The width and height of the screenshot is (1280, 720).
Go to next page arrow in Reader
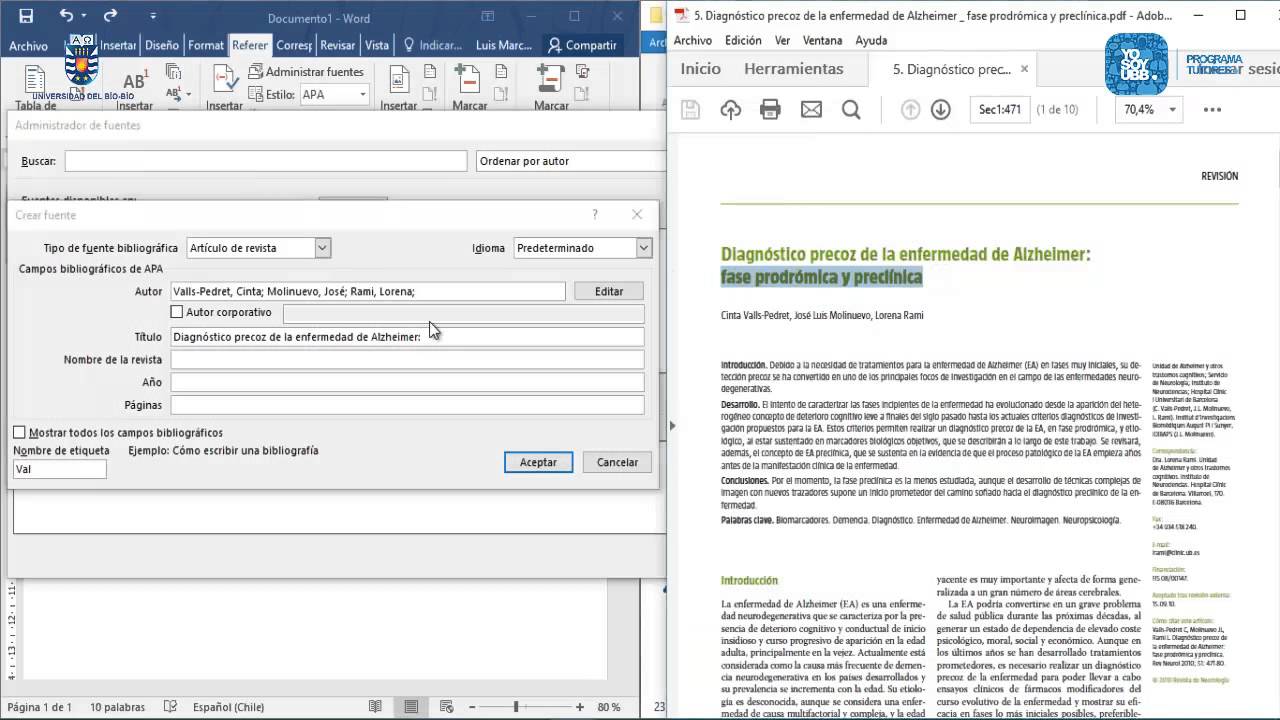[x=940, y=110]
